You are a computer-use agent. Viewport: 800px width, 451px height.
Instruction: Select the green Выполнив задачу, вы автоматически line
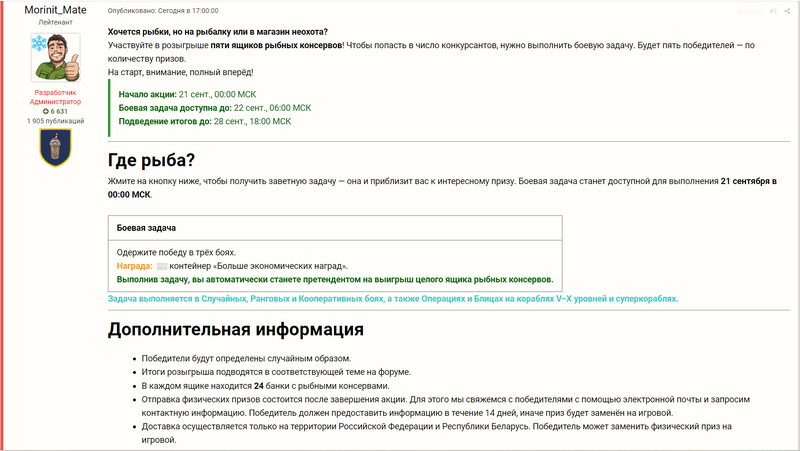click(335, 280)
